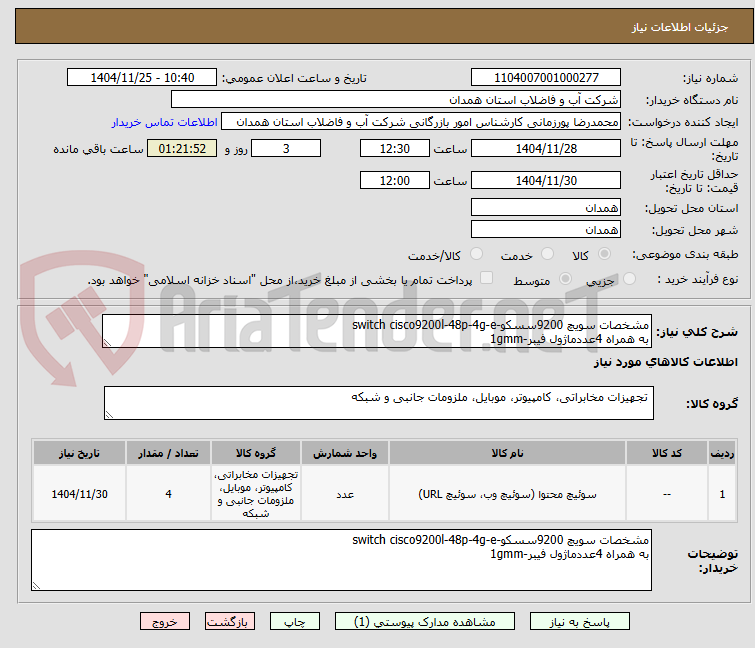Viewport: 755px width, 648px height.
Task: Open مشاهده مدارک پیوستی (1) button
Action: [x=425, y=622]
